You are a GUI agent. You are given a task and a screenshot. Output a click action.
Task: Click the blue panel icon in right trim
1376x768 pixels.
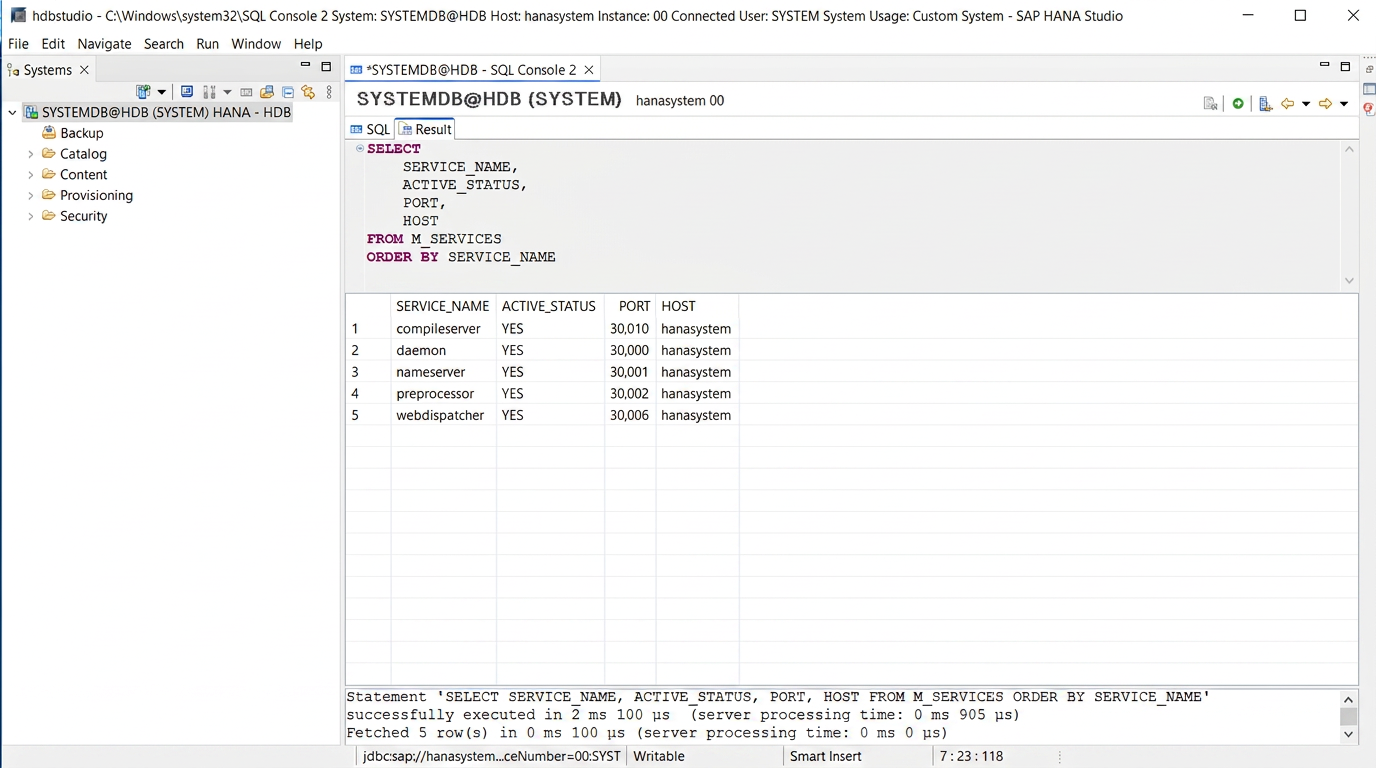(1369, 89)
